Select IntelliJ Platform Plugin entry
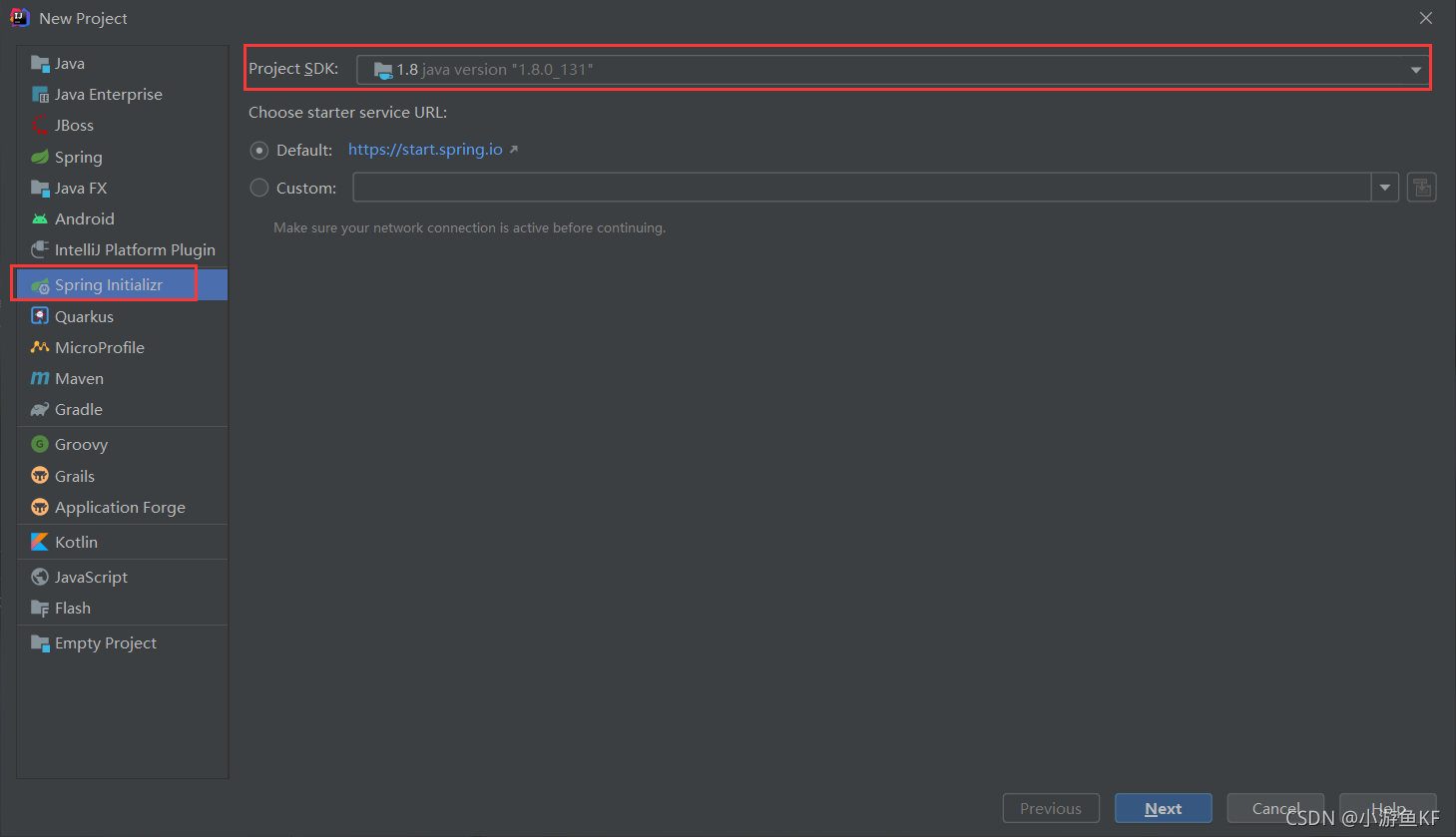1456x837 pixels. tap(123, 249)
